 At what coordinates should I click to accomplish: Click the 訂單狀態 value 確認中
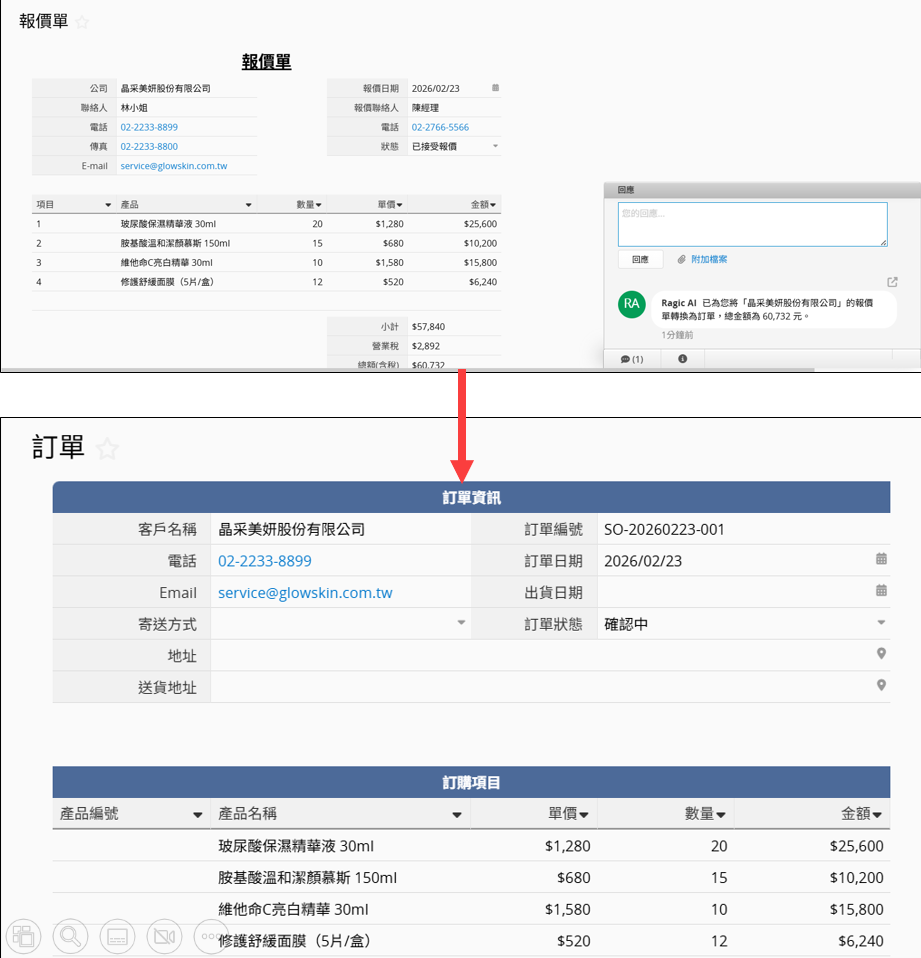[x=626, y=624]
